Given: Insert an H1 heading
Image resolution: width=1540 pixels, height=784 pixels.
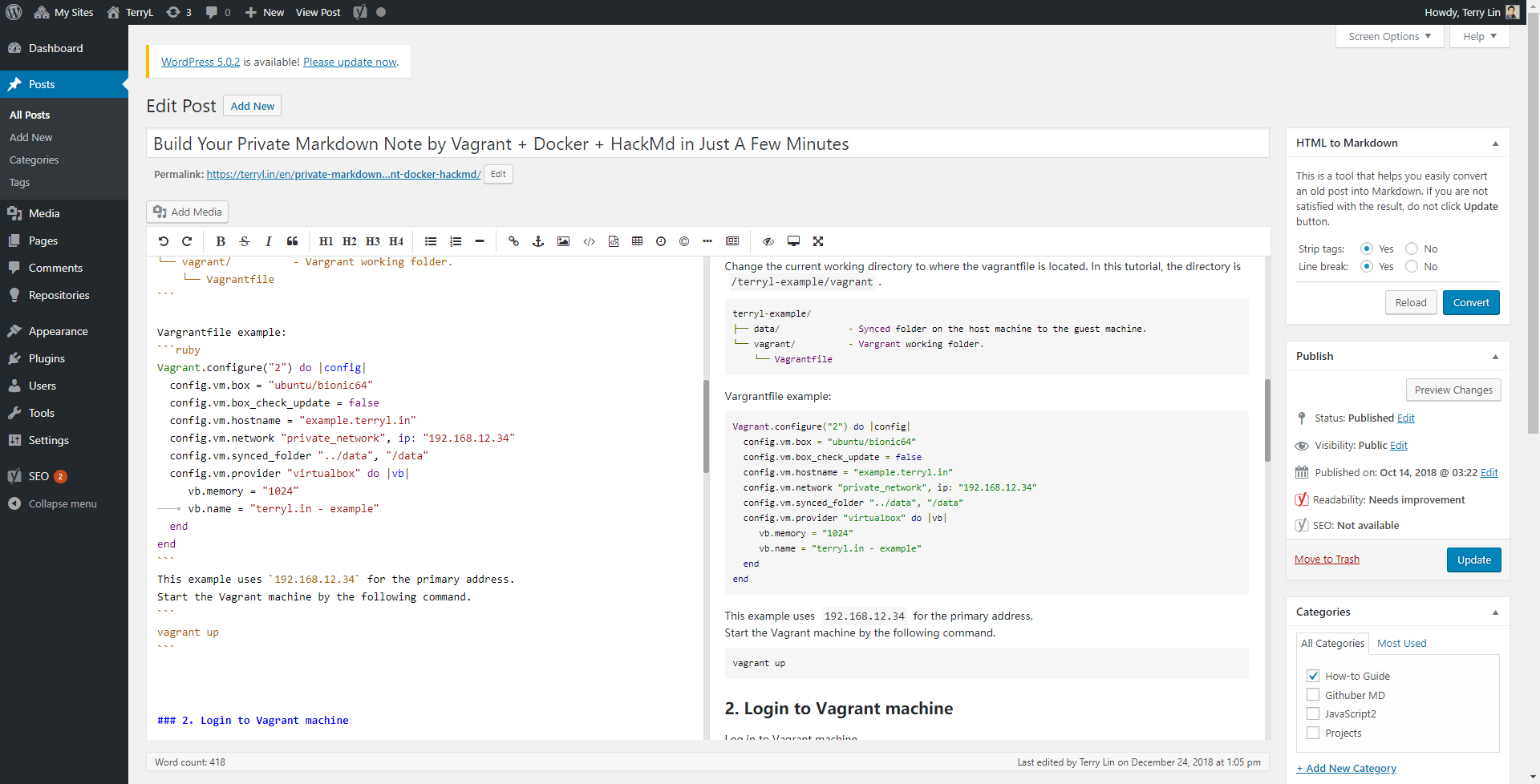Looking at the screenshot, I should (x=326, y=241).
